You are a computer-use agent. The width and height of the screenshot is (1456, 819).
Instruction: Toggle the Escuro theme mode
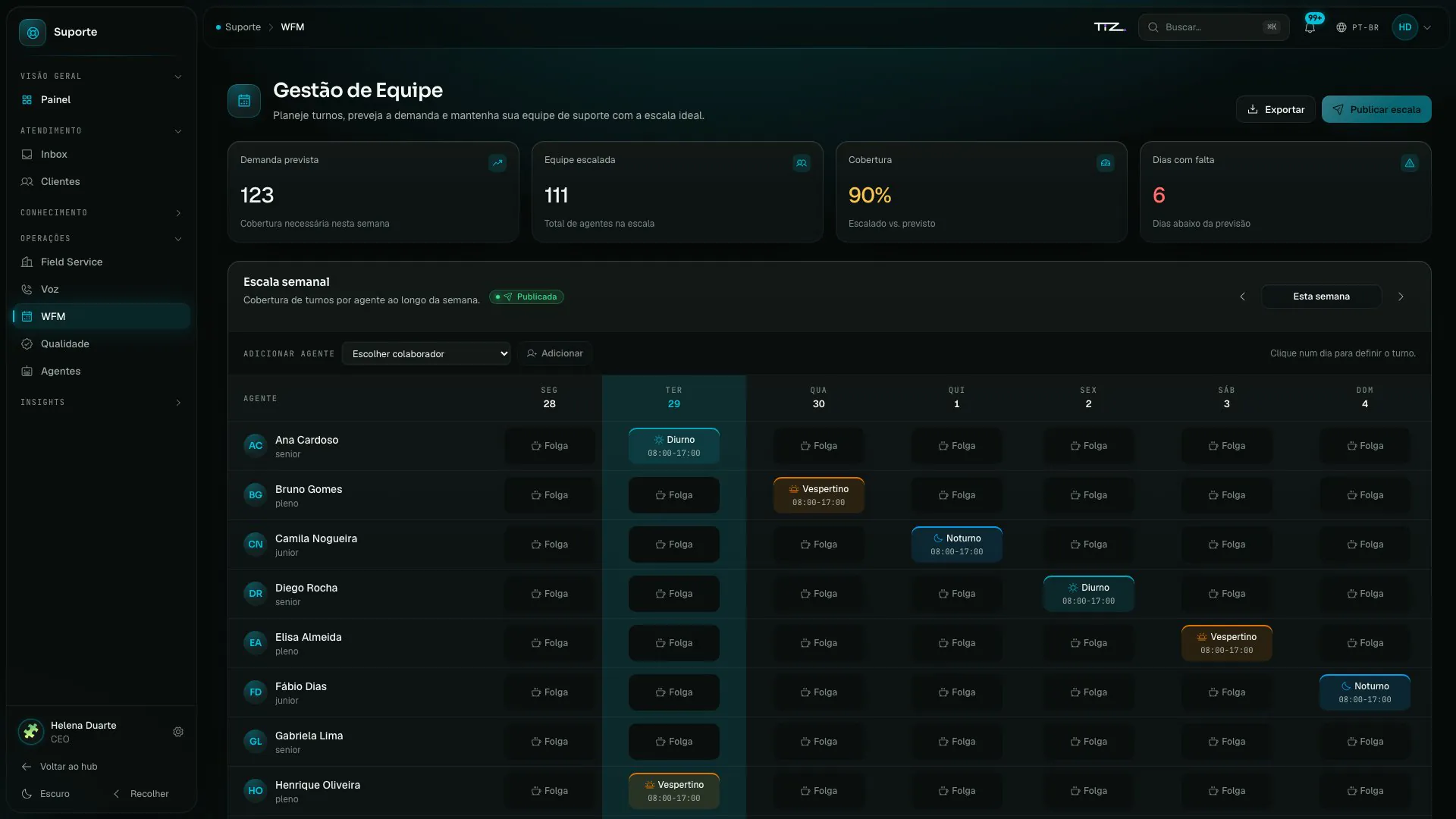(x=47, y=793)
